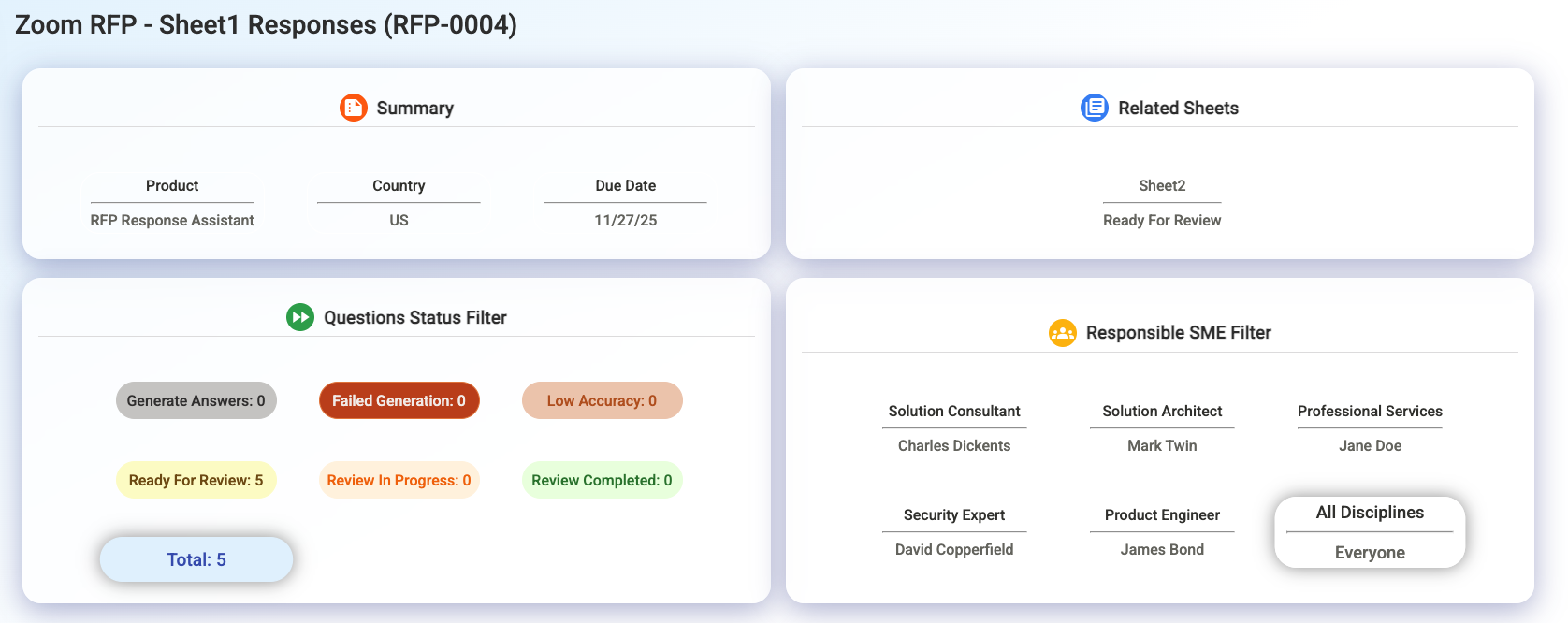The width and height of the screenshot is (1568, 623).
Task: Click the Ready For Review status under Sheet2
Action: (1162, 220)
